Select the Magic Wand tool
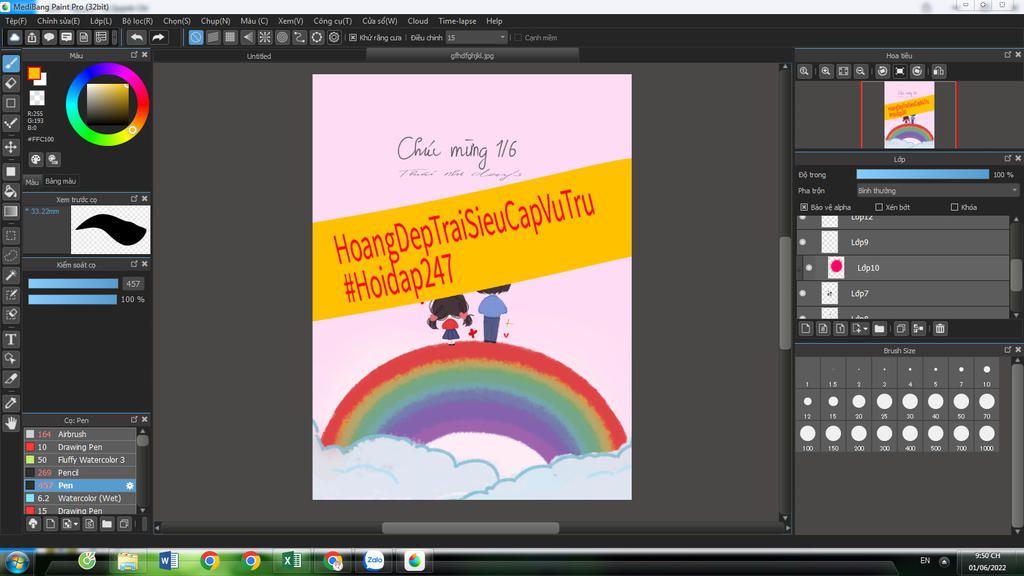The height and width of the screenshot is (576, 1024). tap(11, 275)
